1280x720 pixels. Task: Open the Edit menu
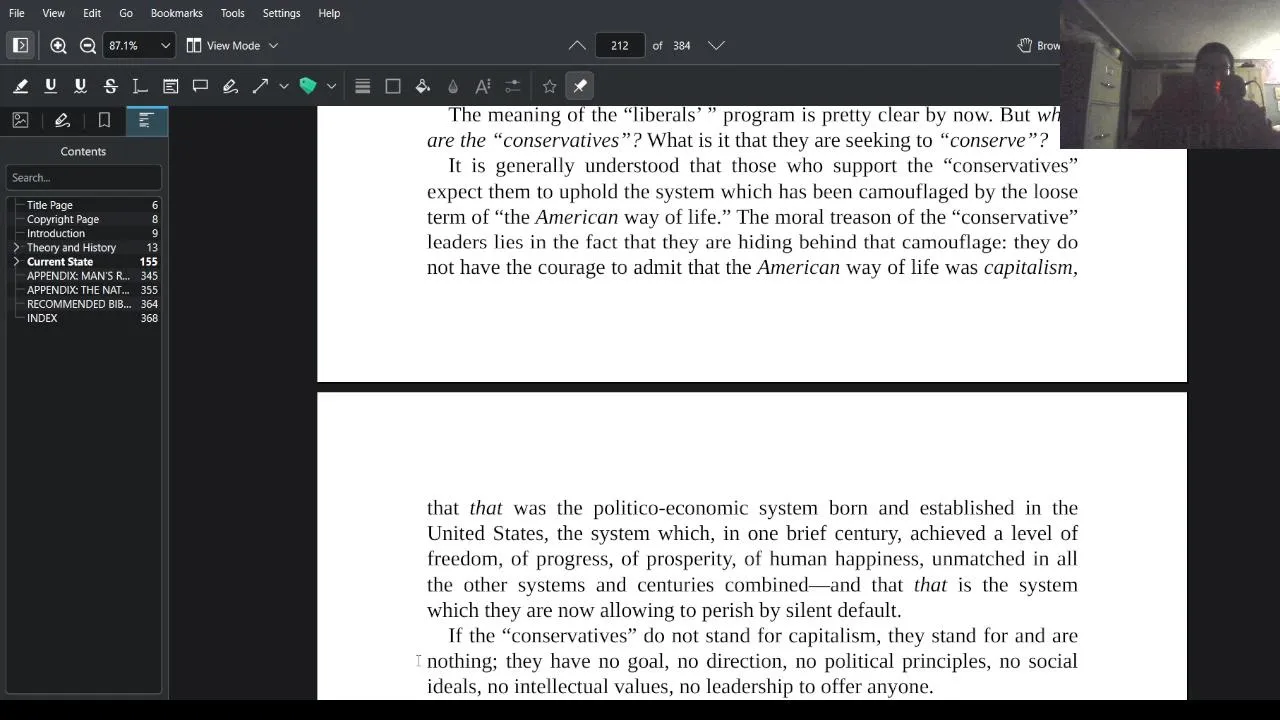[92, 13]
